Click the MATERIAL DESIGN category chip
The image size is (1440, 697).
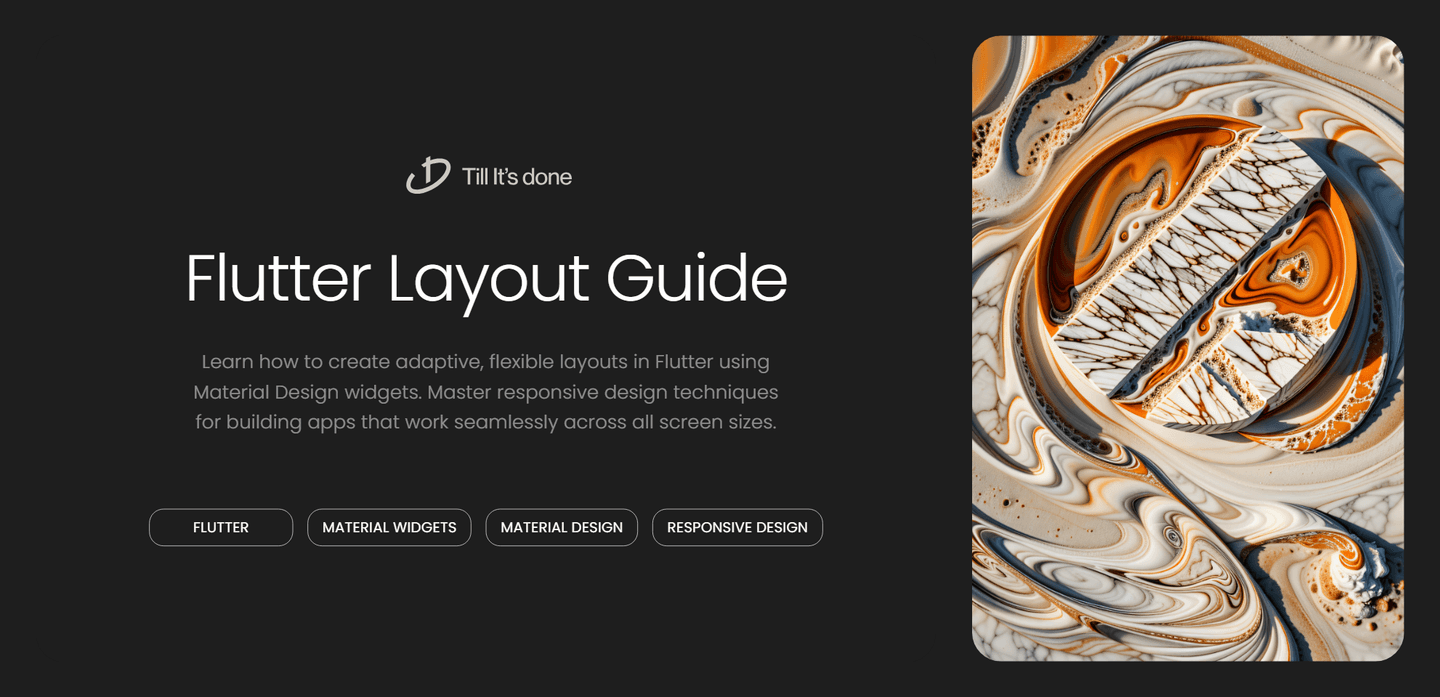562,527
